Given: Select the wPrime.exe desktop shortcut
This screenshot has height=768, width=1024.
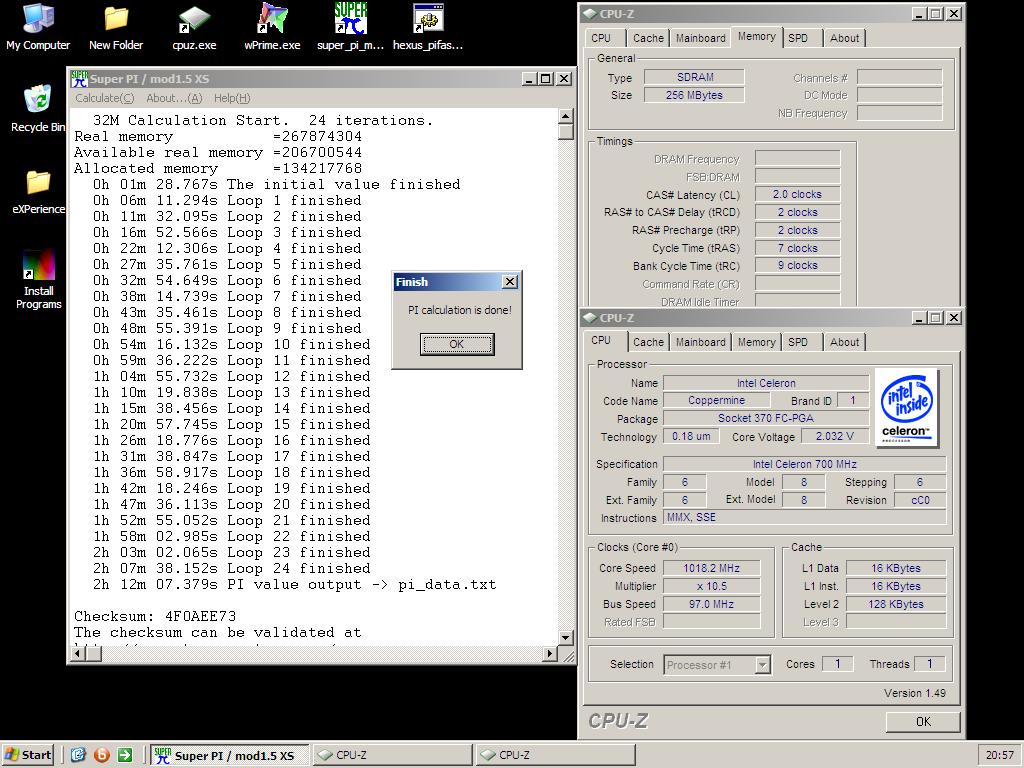Looking at the screenshot, I should point(272,27).
